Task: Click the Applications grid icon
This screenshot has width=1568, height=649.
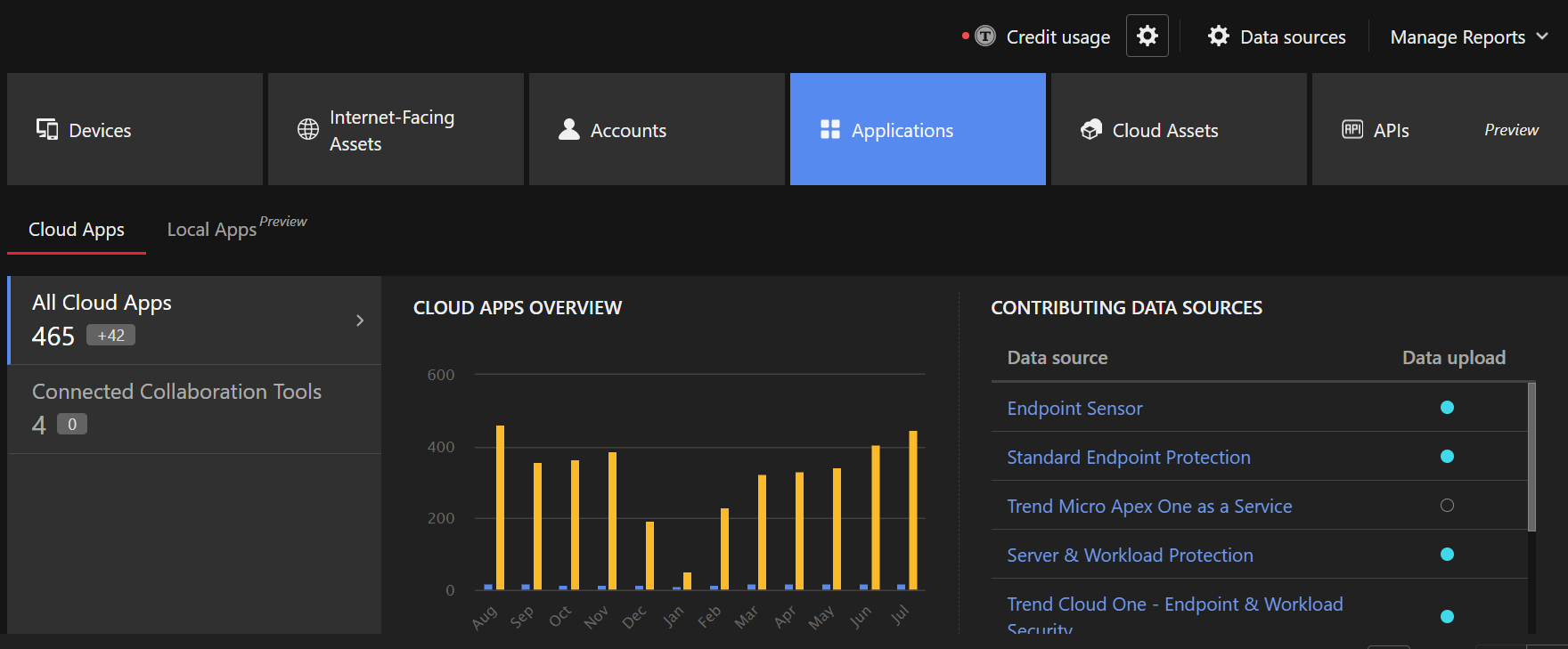Action: [x=829, y=130]
